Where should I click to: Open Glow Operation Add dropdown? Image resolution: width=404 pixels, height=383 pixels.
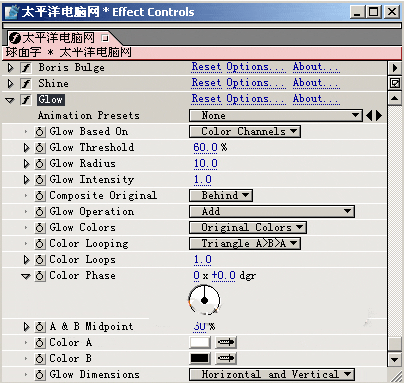tap(272, 212)
